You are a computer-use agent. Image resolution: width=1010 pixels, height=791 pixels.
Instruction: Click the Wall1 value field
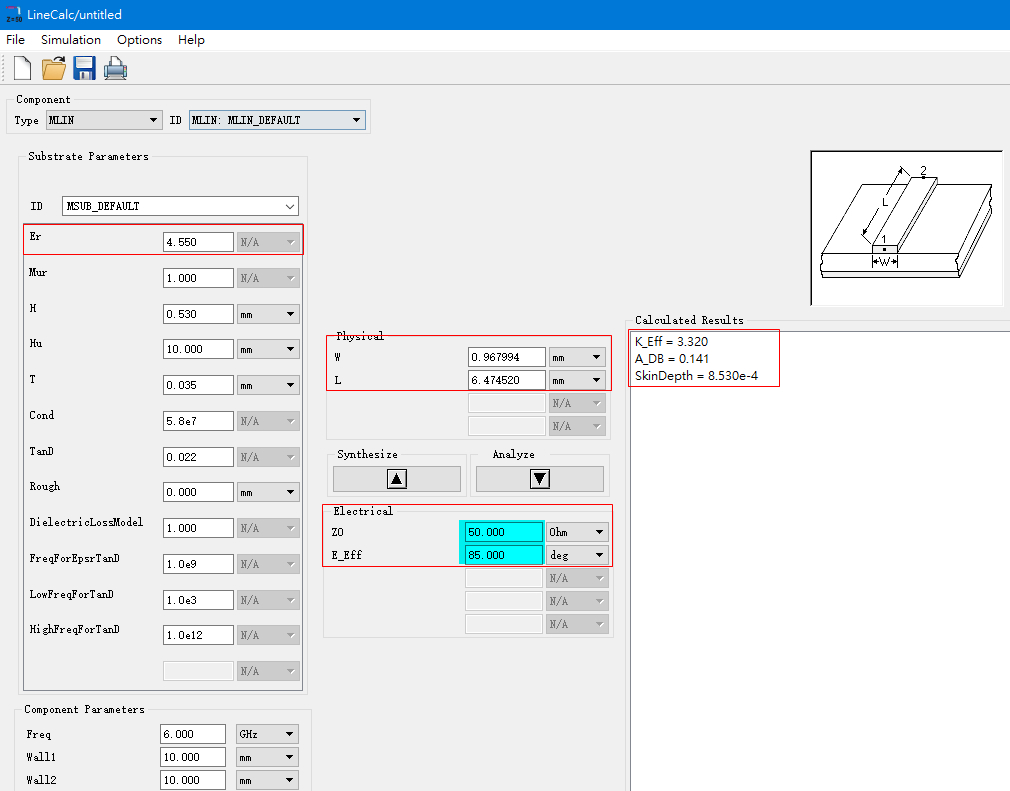point(193,757)
